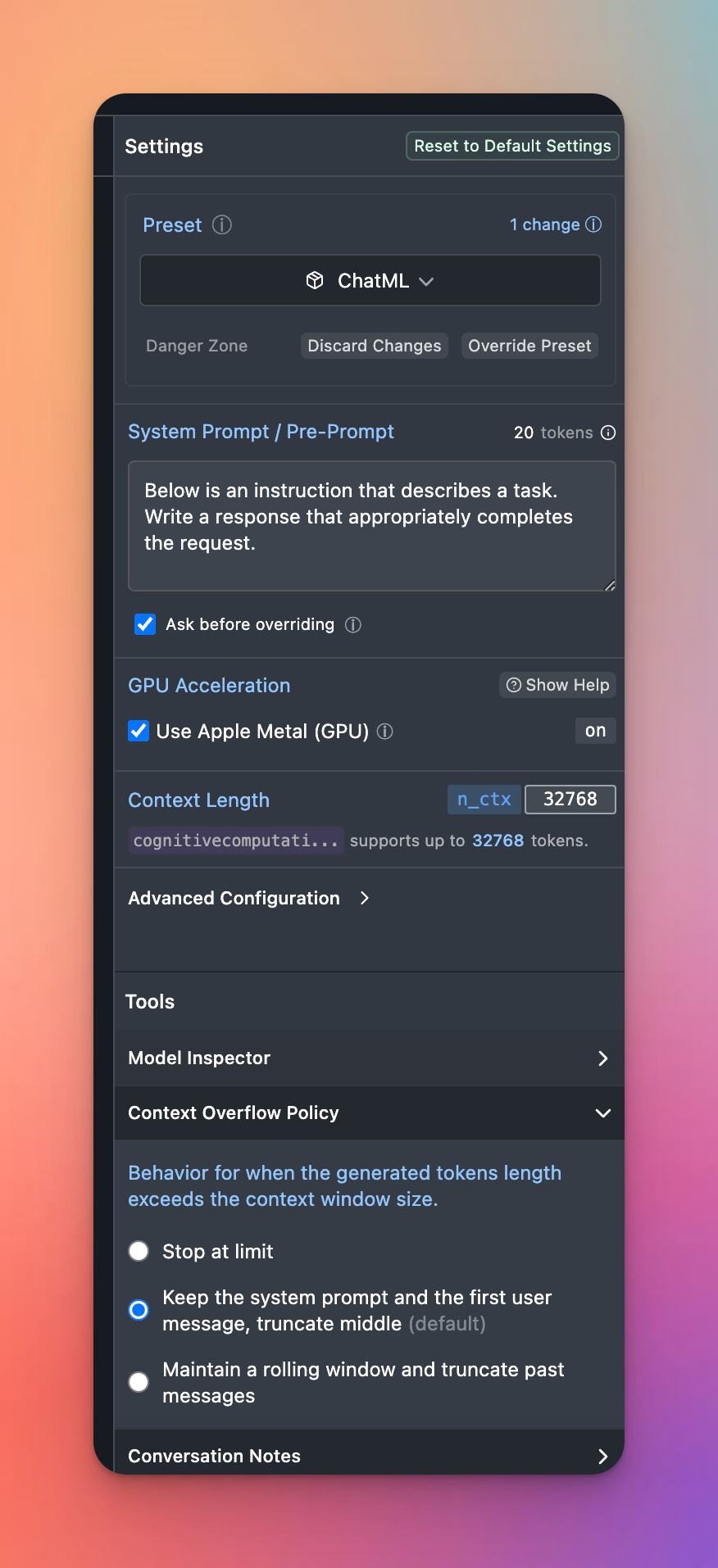This screenshot has height=1568, width=718.
Task: Click info icon next to Use Apple Metal
Action: coord(384,732)
